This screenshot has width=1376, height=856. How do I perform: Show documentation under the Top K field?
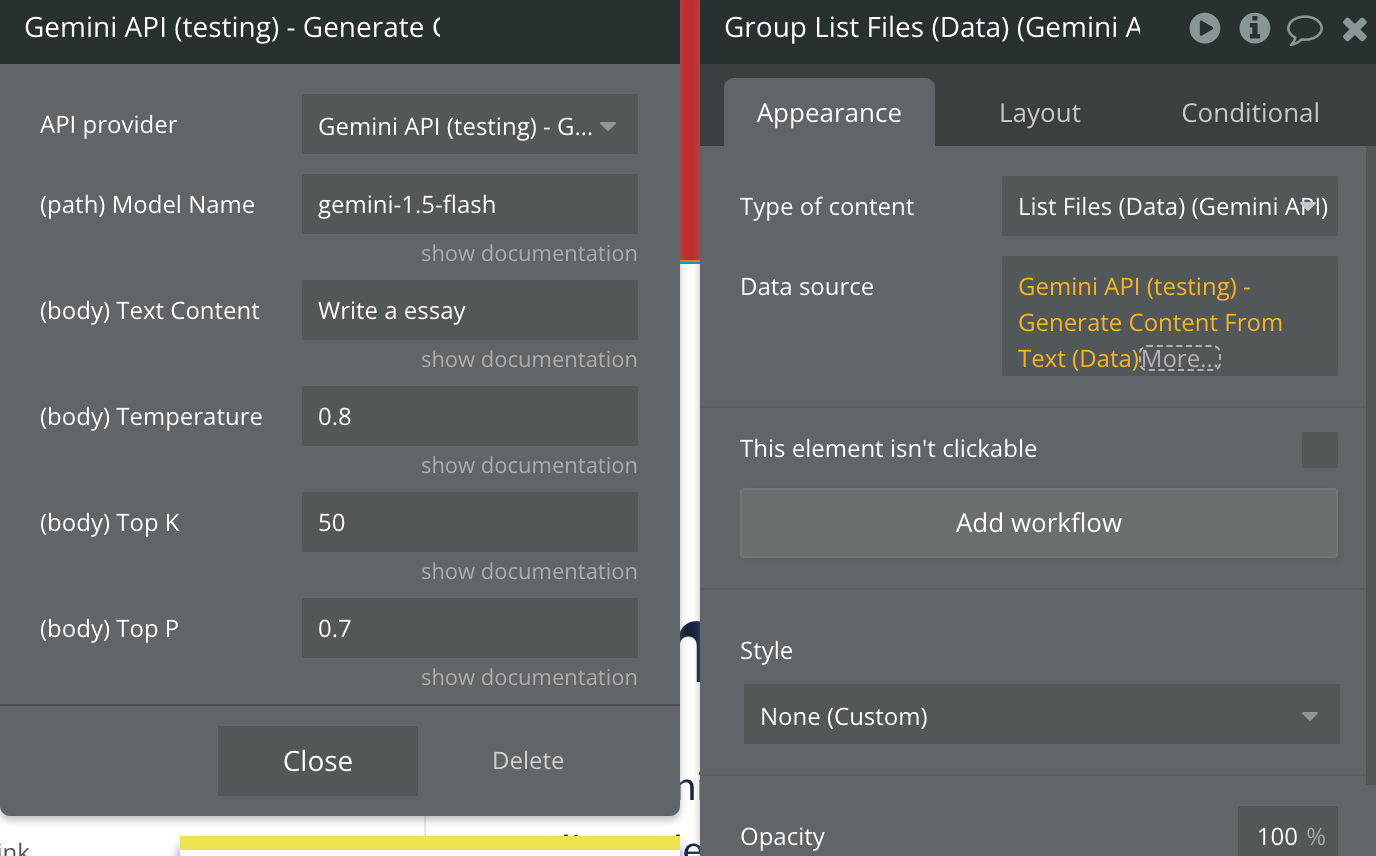click(528, 571)
